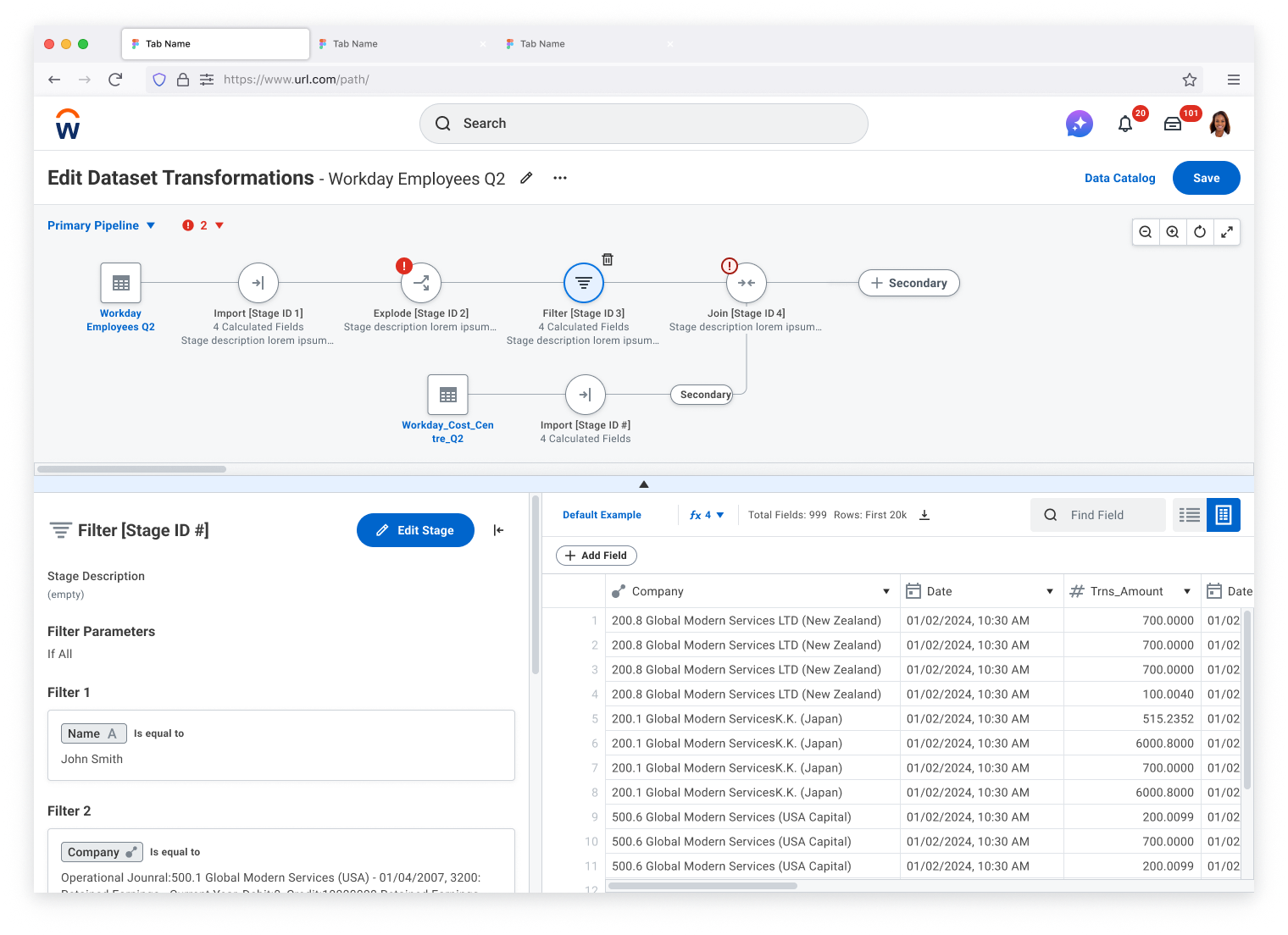Switch to the second browser tab
Screen dimensions: 1288x935
[x=402, y=44]
